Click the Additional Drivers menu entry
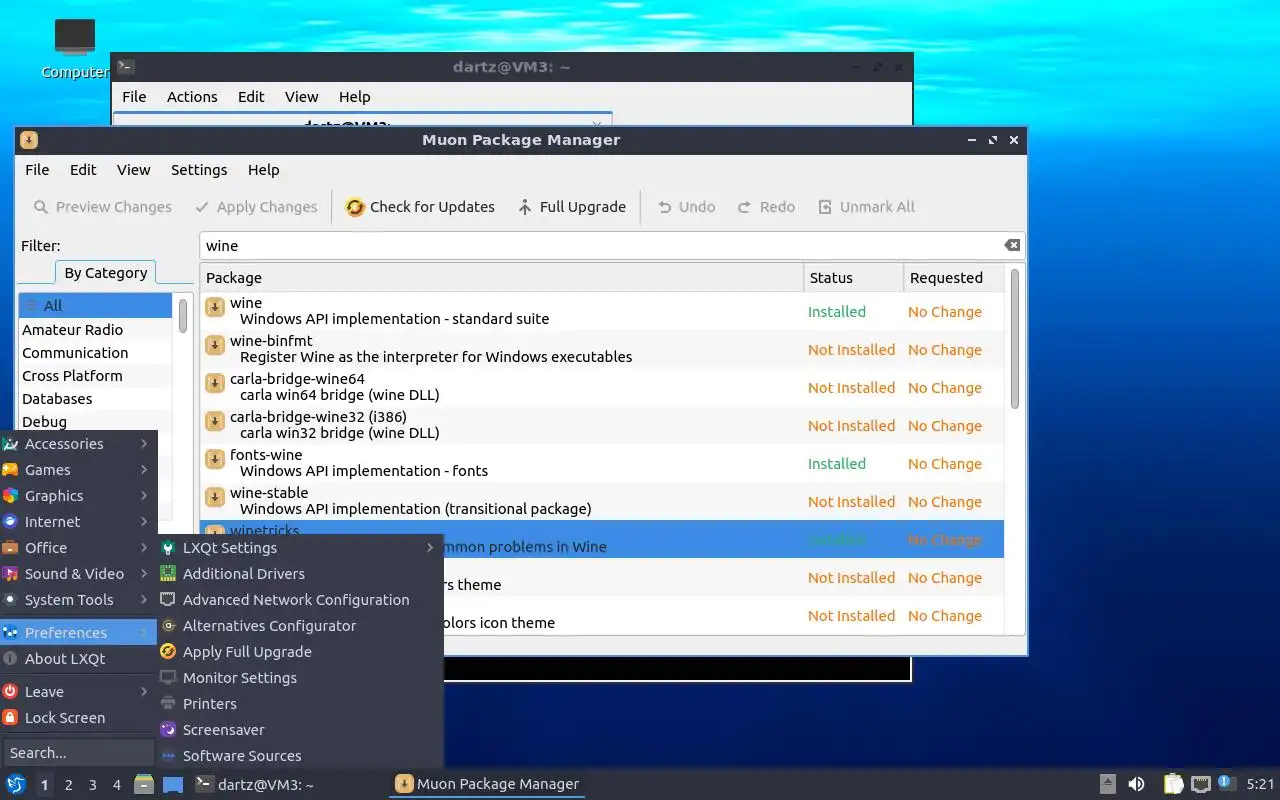Viewport: 1280px width, 800px height. point(300,574)
